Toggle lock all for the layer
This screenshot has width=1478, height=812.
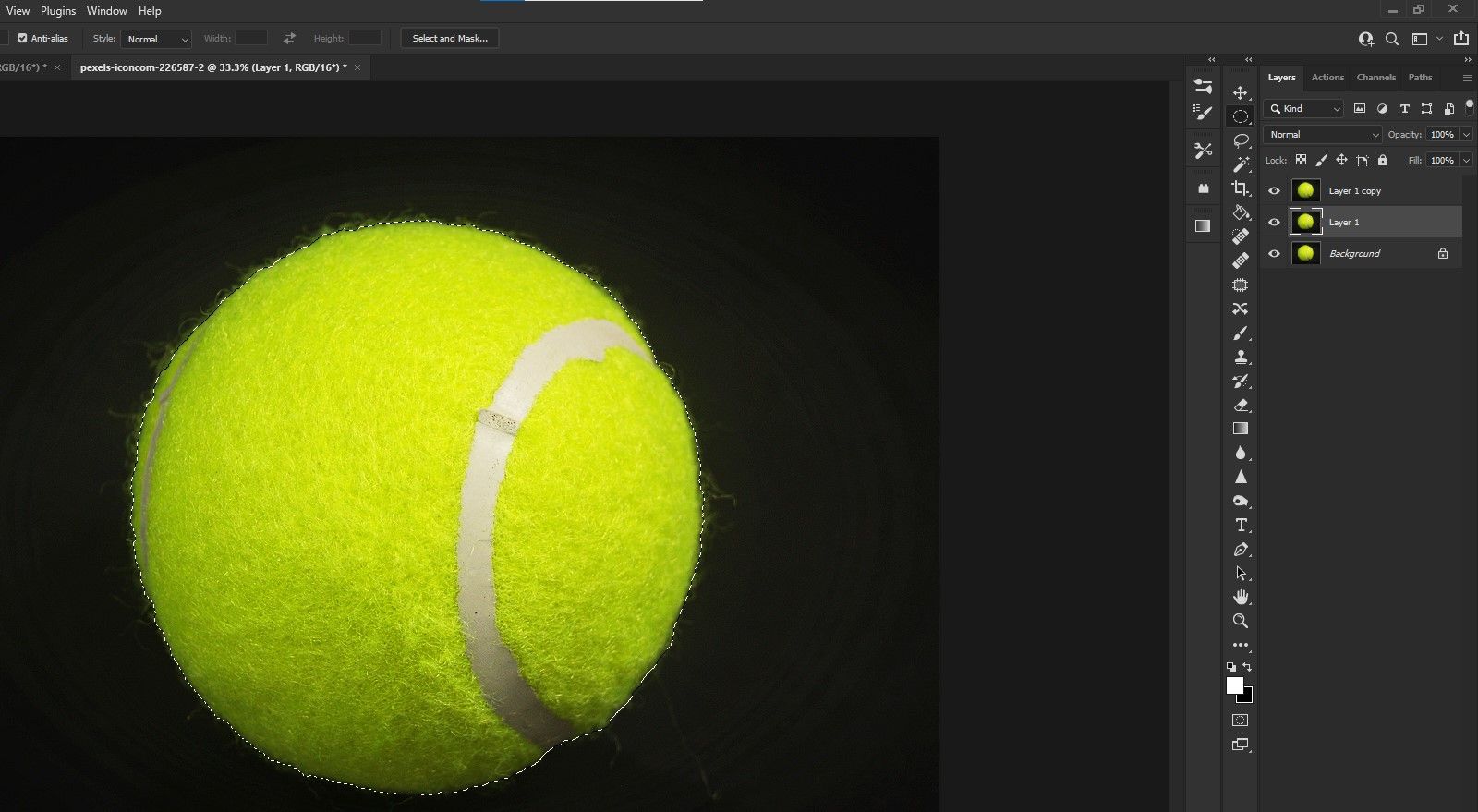tap(1383, 160)
